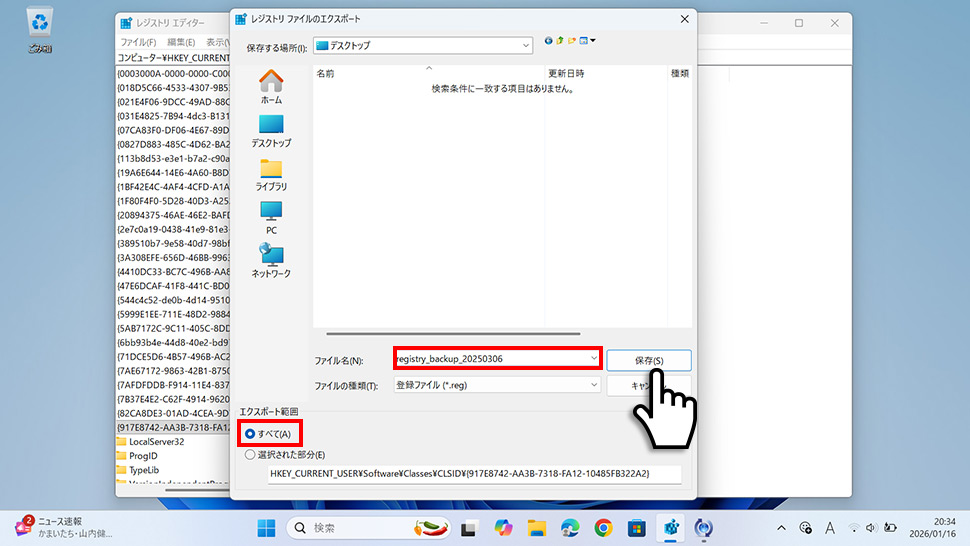The width and height of the screenshot is (970, 546).
Task: Select the All (すべて) export range
Action: coord(268,434)
